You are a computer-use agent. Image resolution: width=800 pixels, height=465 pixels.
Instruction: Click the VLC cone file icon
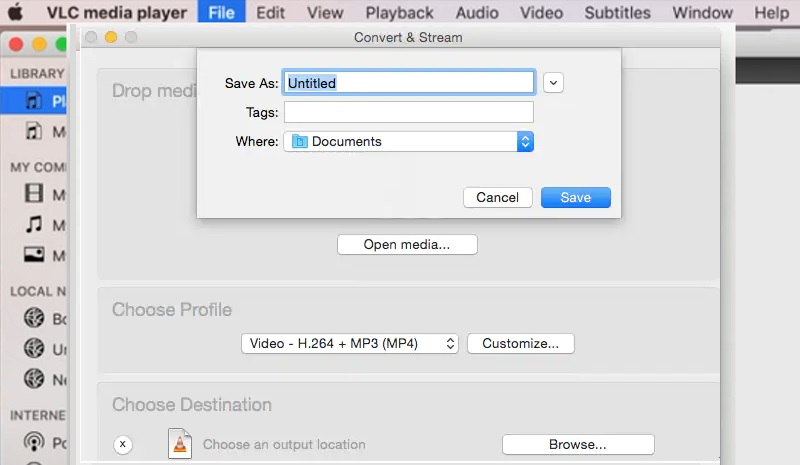pos(180,444)
